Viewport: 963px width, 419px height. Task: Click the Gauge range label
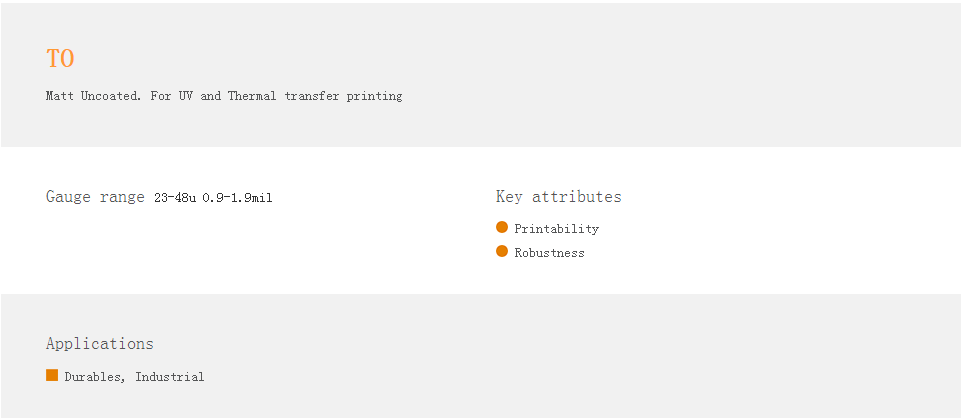(95, 197)
